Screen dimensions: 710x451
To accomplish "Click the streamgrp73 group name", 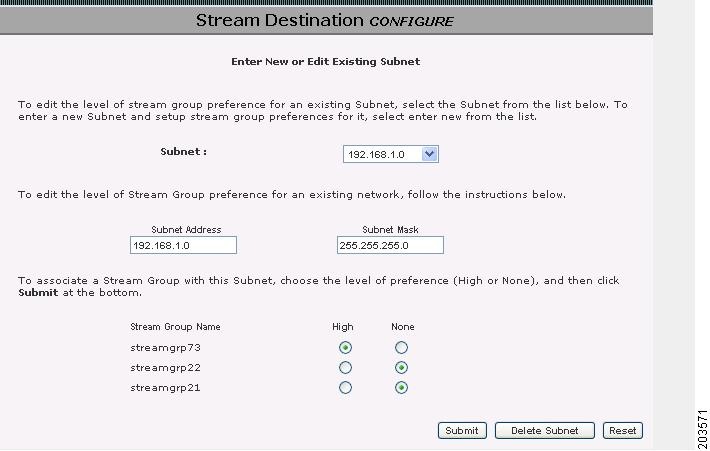I will point(165,348).
